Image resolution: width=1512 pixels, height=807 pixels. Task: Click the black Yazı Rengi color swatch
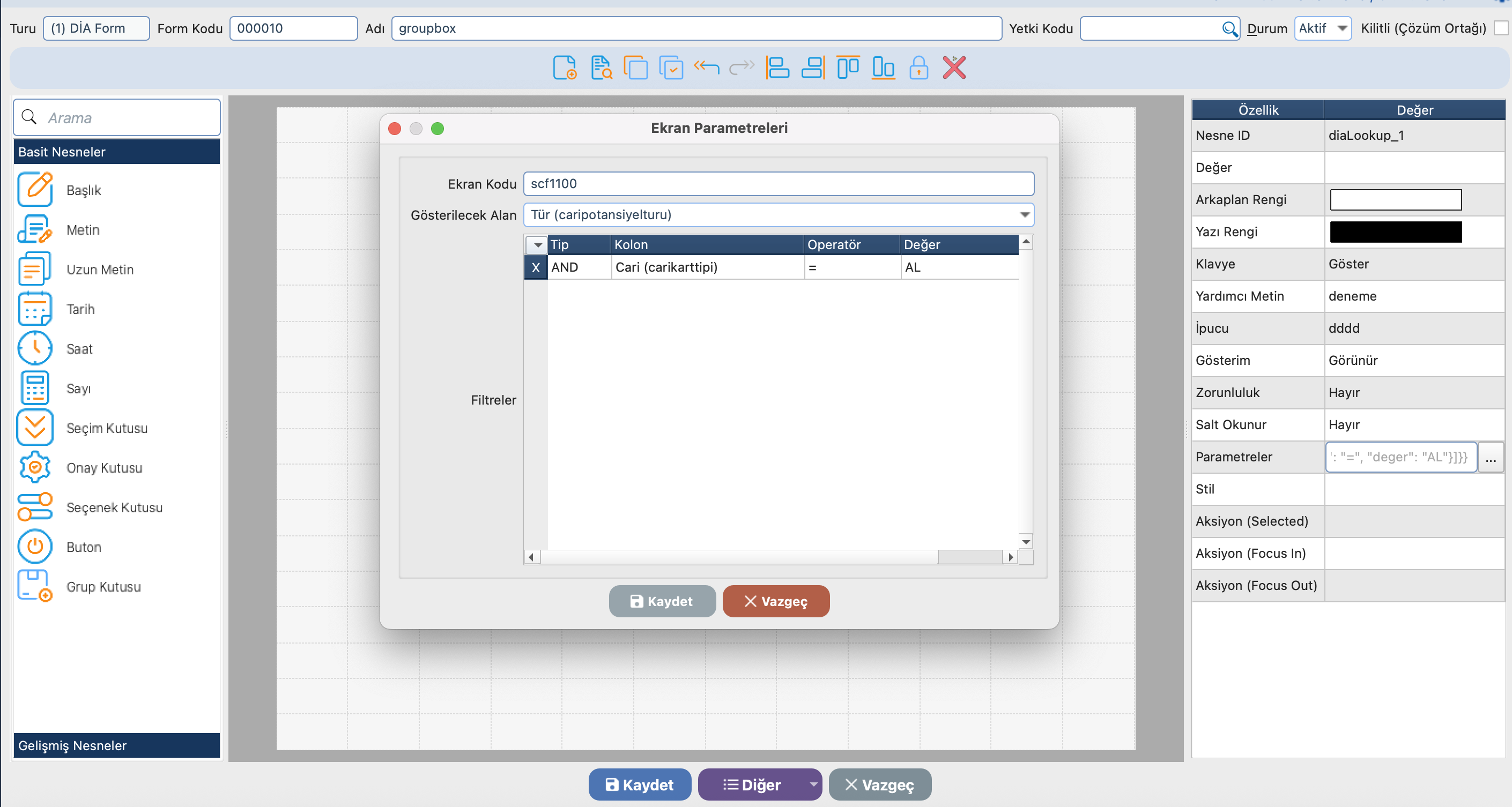click(1395, 231)
